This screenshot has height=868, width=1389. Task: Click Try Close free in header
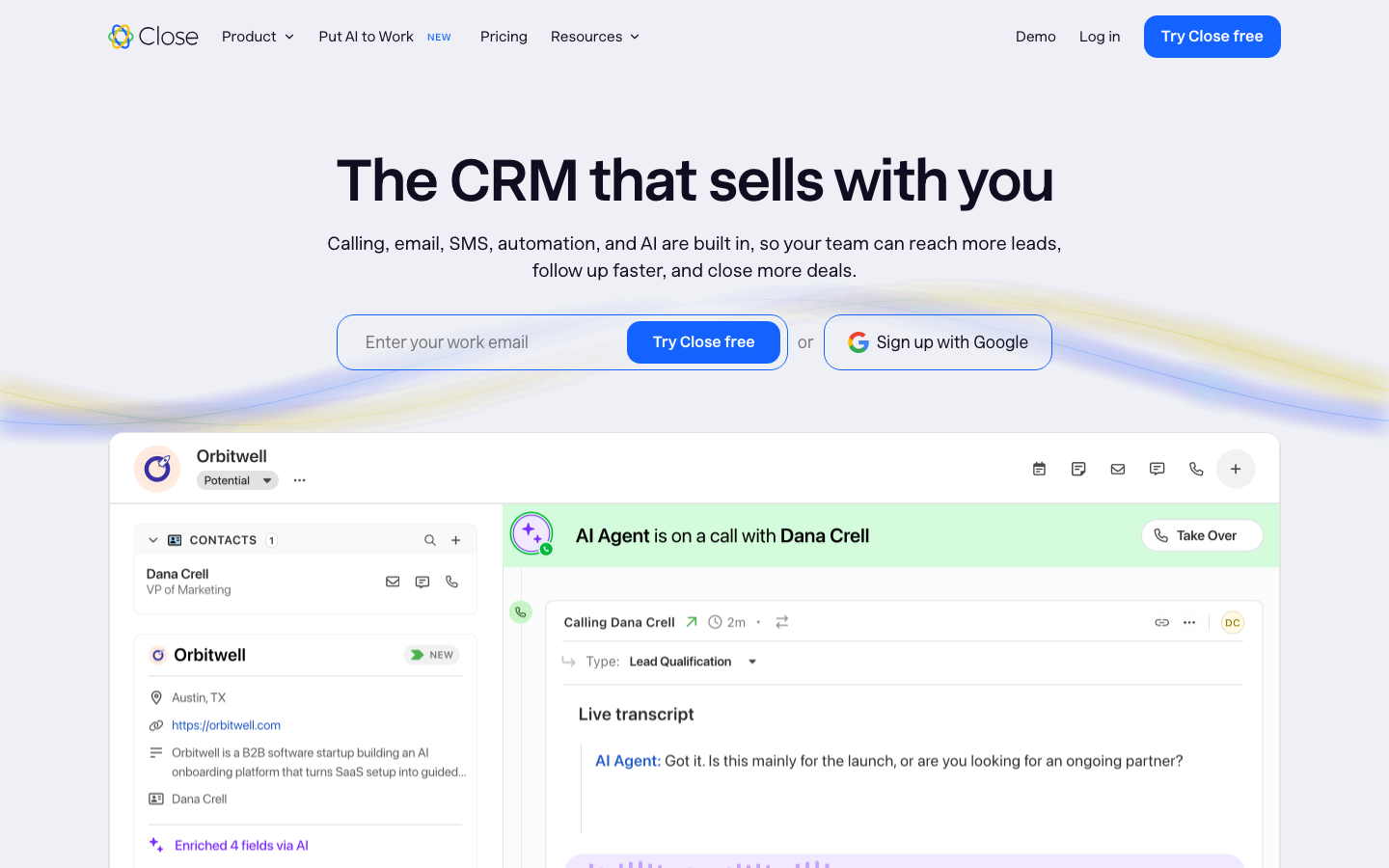(x=1212, y=37)
